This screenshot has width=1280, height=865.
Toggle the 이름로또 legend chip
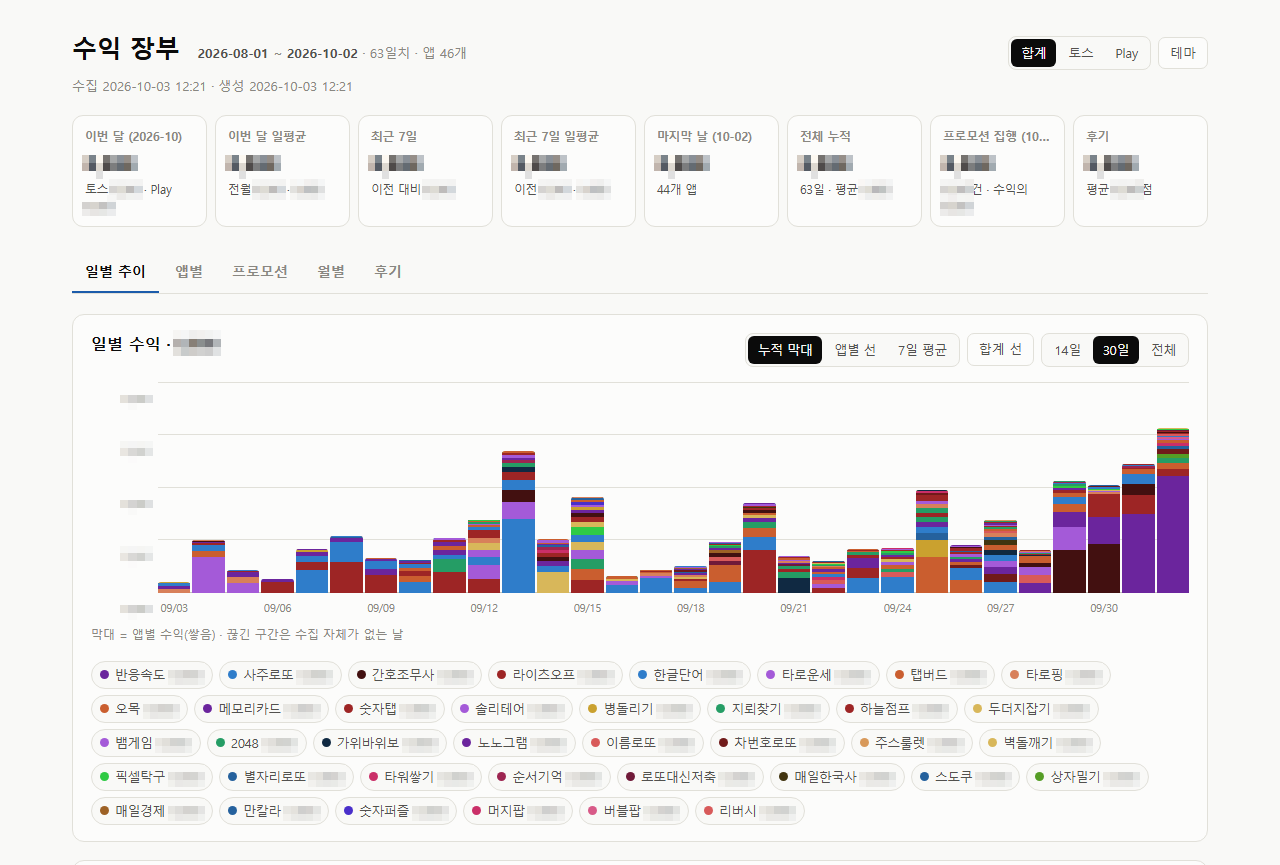(x=642, y=743)
